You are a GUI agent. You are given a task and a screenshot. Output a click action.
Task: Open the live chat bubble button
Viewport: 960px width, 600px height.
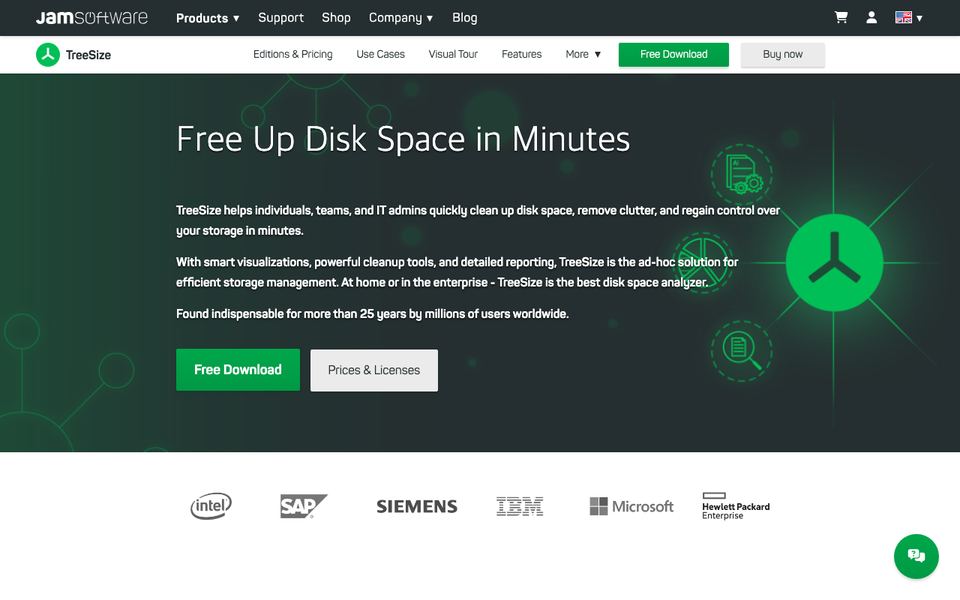(916, 556)
